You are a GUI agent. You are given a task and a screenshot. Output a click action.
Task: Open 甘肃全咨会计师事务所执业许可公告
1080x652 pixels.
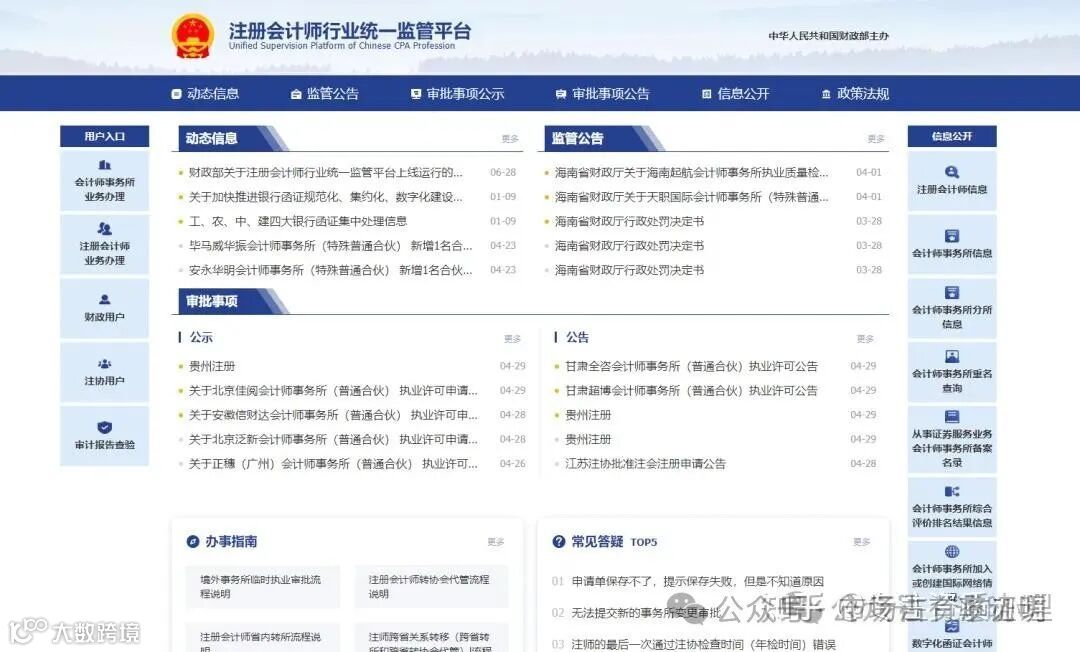pyautogui.click(x=690, y=366)
